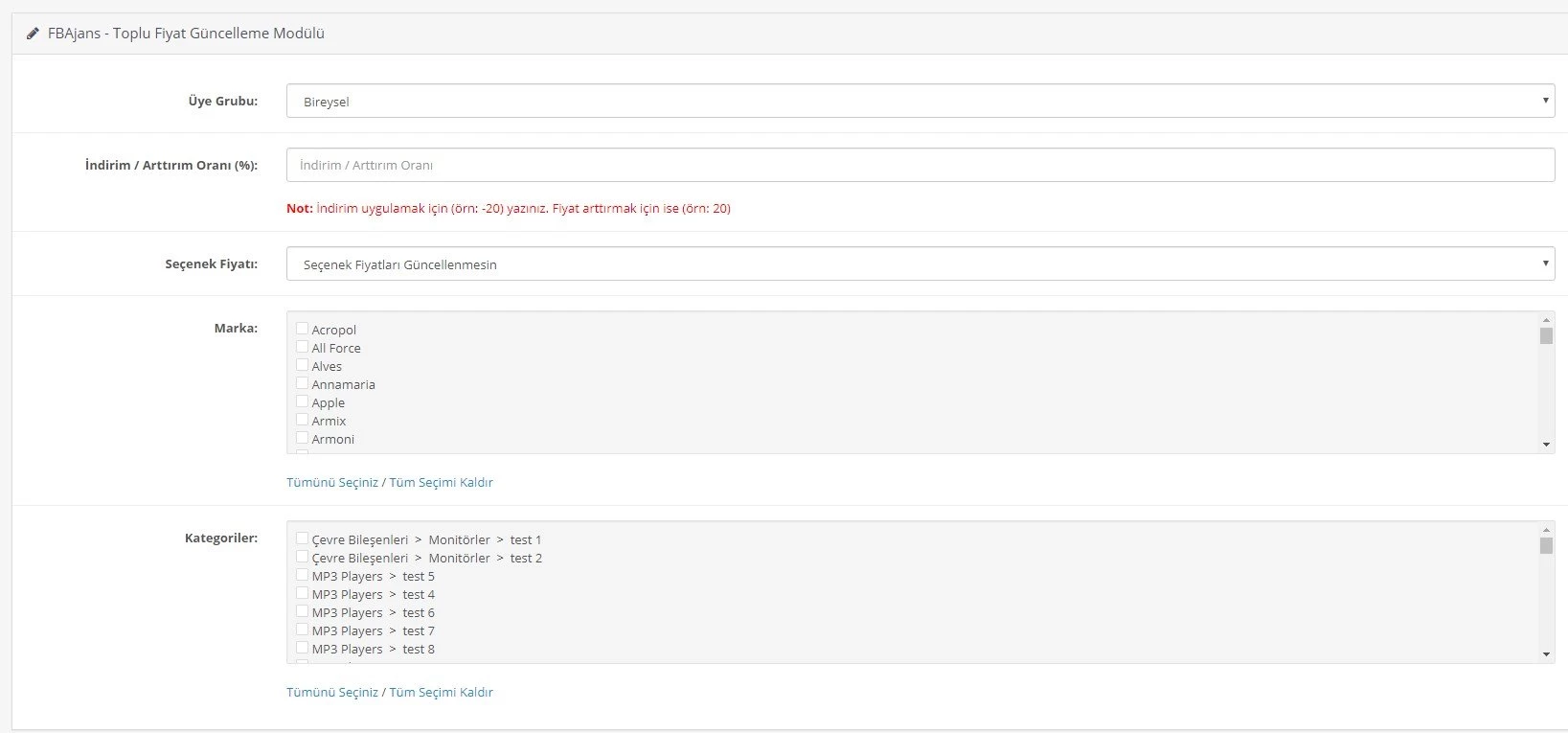Check the All Force brand checkbox

tap(302, 347)
